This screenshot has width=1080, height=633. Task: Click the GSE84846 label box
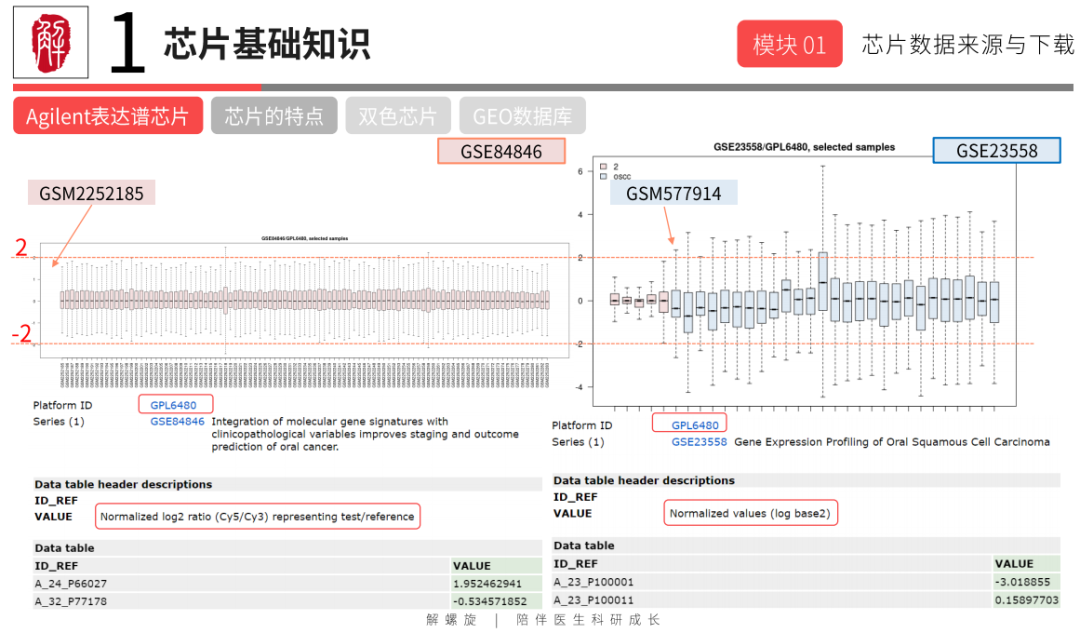(x=501, y=152)
